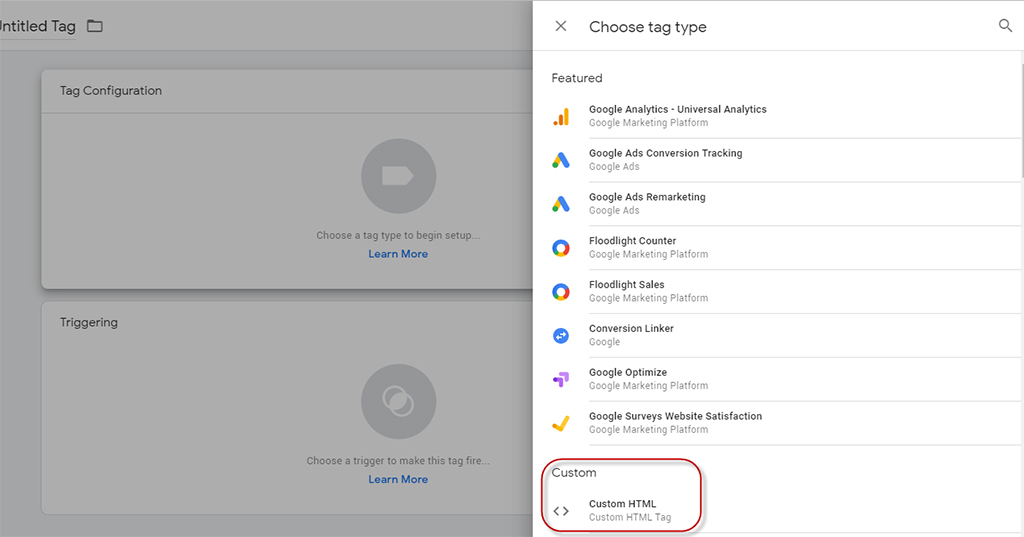Click 'Google Ads' subtitle under Conversion Tracking
The width and height of the screenshot is (1024, 537).
[614, 167]
